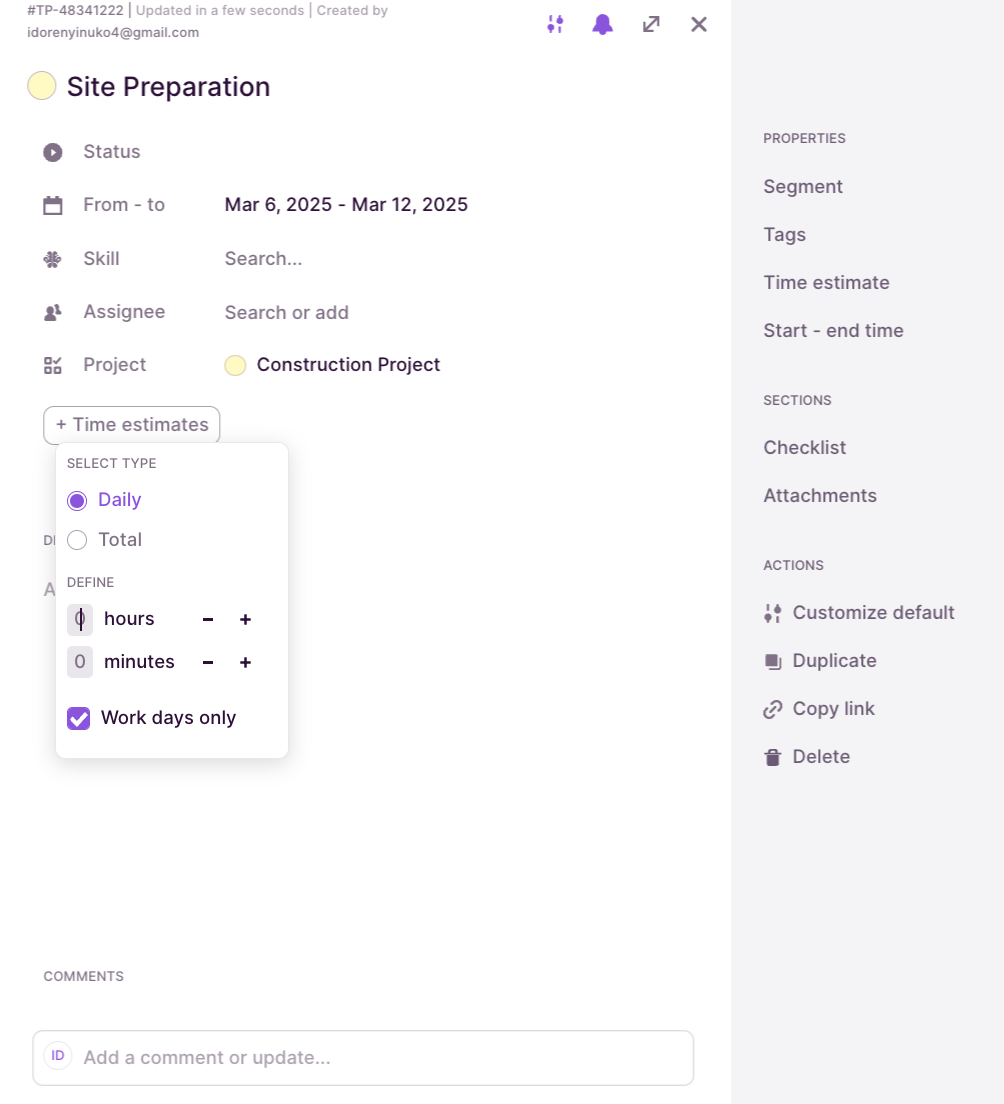Click the settings sliders icon in the header
1004x1104 pixels.
point(556,24)
